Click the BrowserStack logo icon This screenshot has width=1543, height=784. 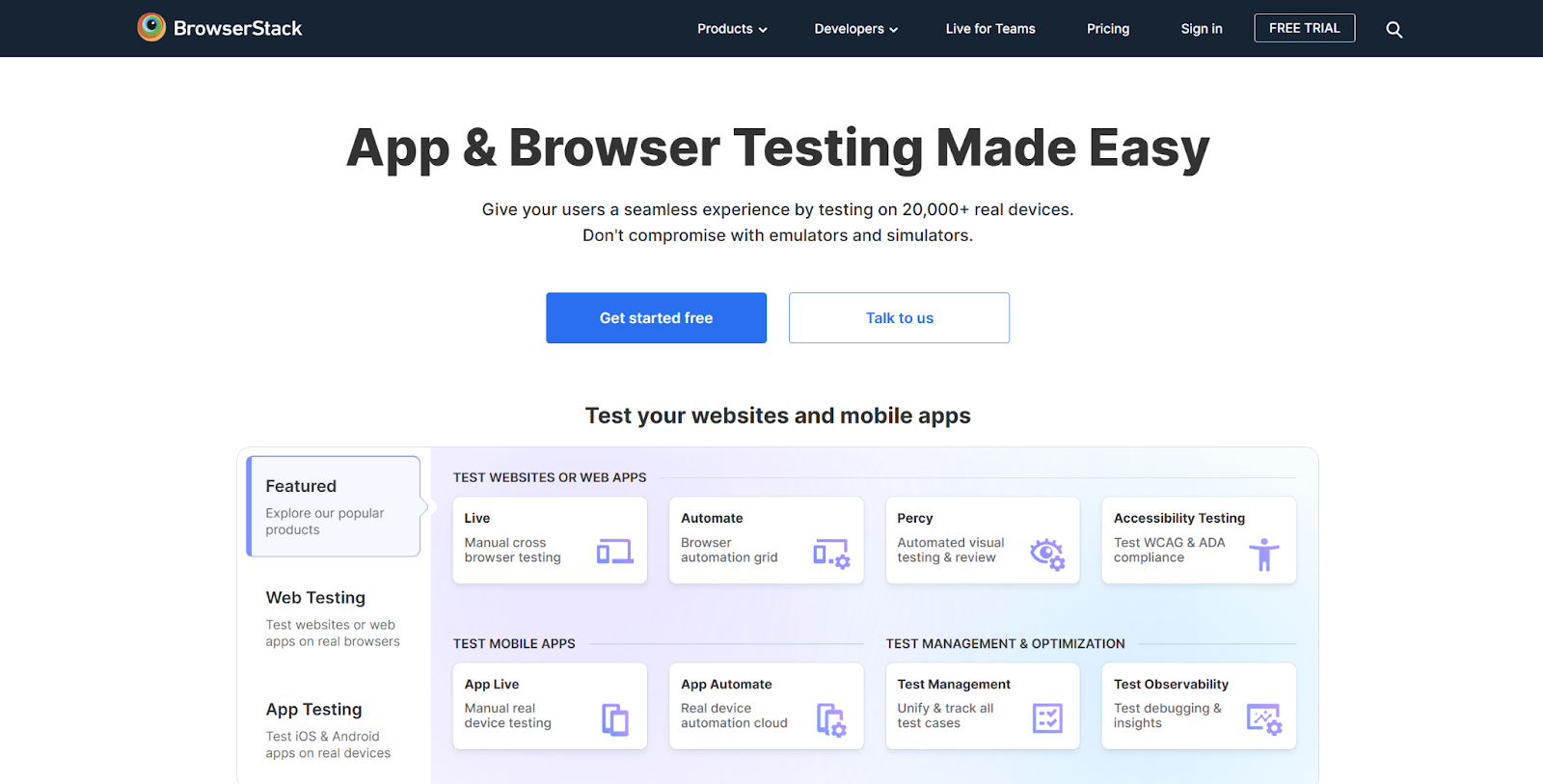pyautogui.click(x=151, y=27)
